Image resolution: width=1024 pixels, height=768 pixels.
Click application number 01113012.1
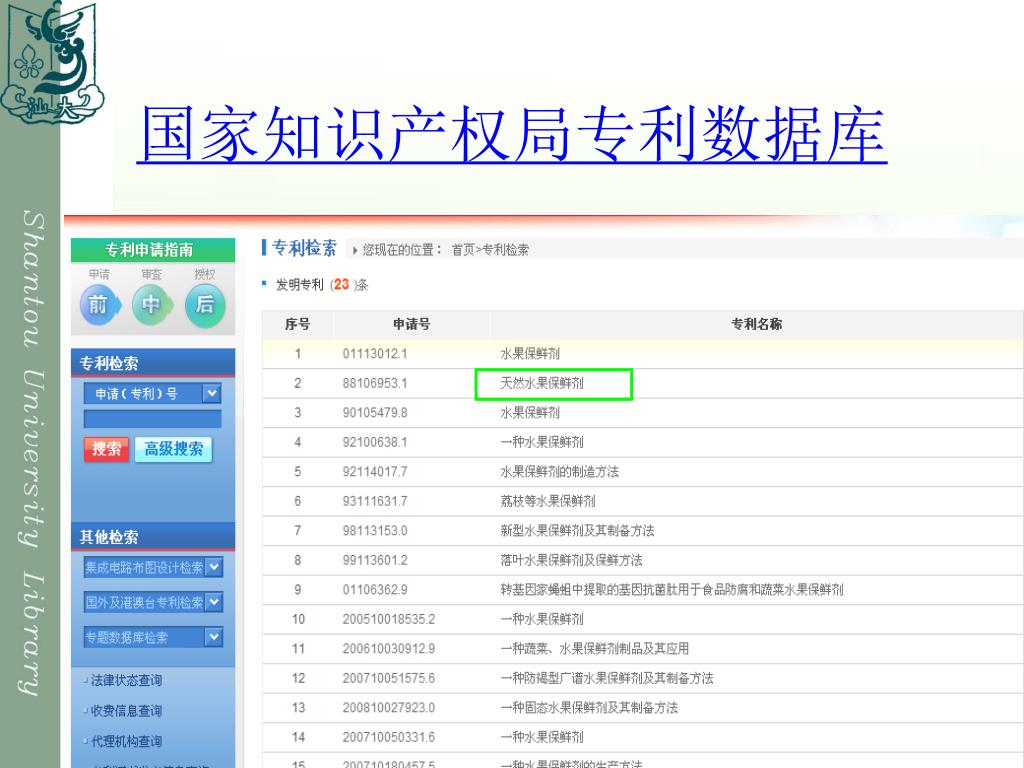click(375, 353)
